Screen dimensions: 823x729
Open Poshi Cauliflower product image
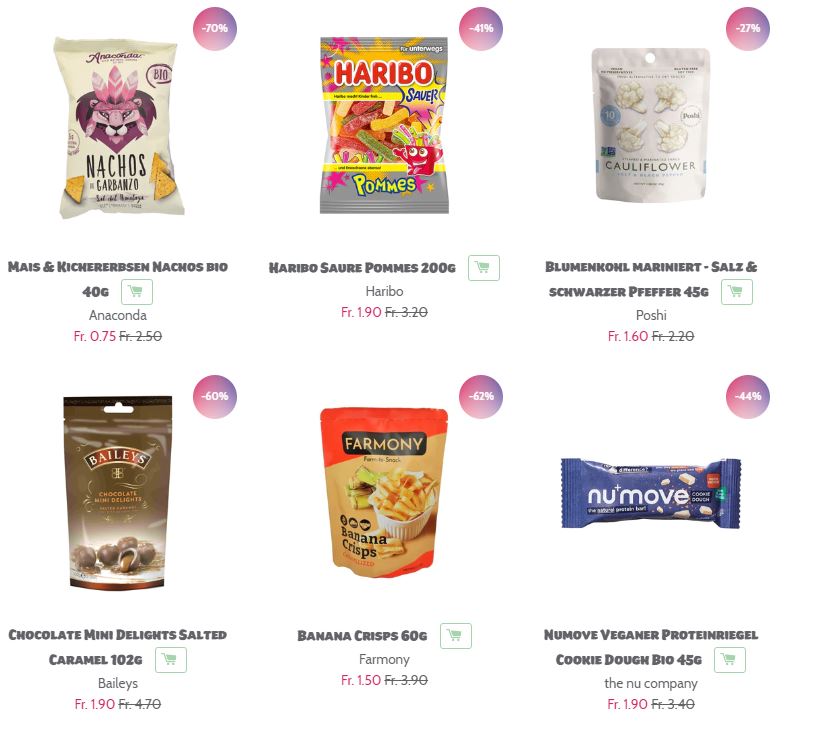651,124
